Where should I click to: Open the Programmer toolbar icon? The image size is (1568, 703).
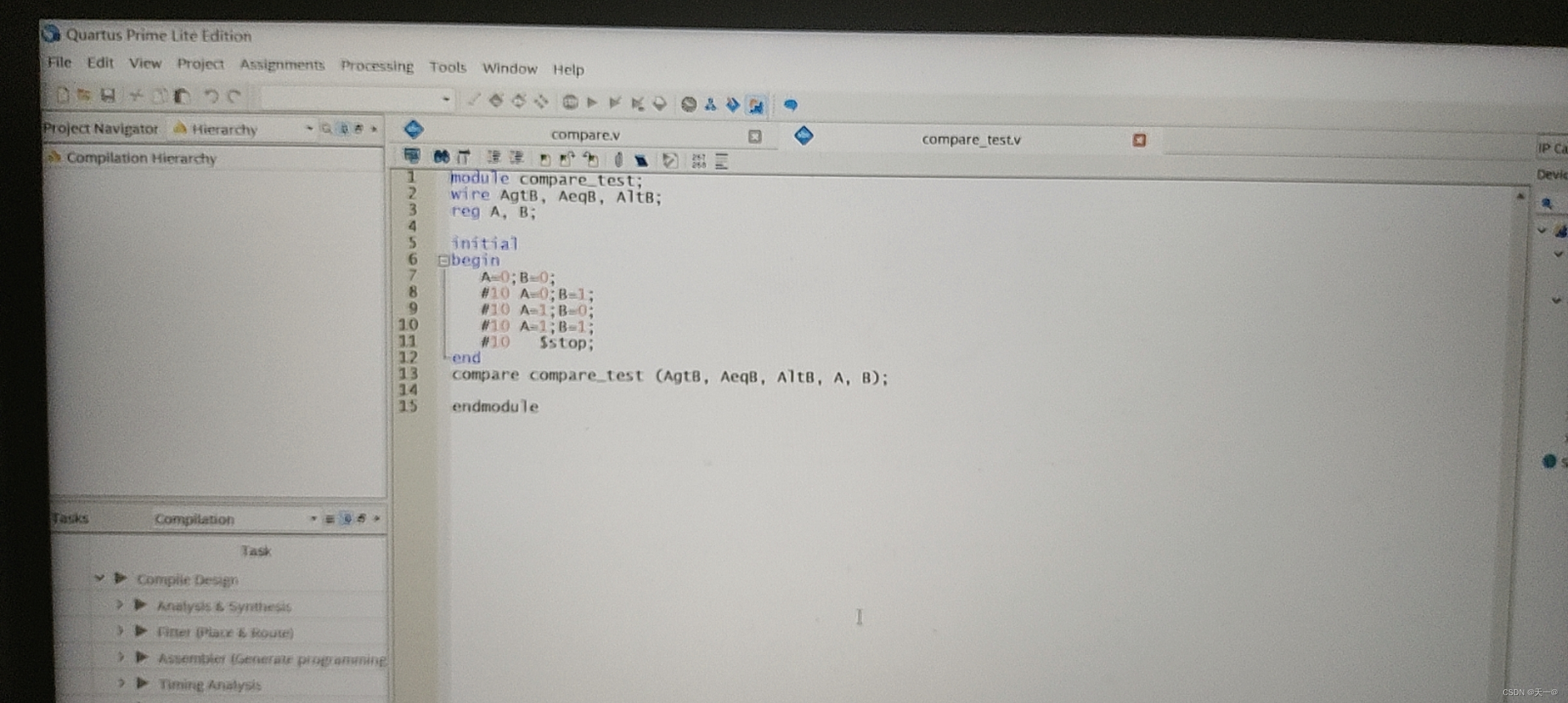(x=733, y=104)
